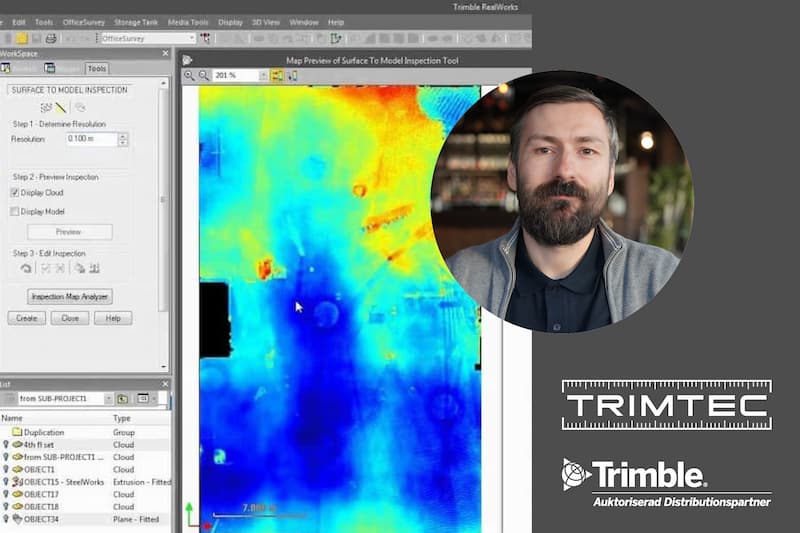Click the Help button in inspection panel
Image resolution: width=800 pixels, height=533 pixels.
tap(113, 318)
